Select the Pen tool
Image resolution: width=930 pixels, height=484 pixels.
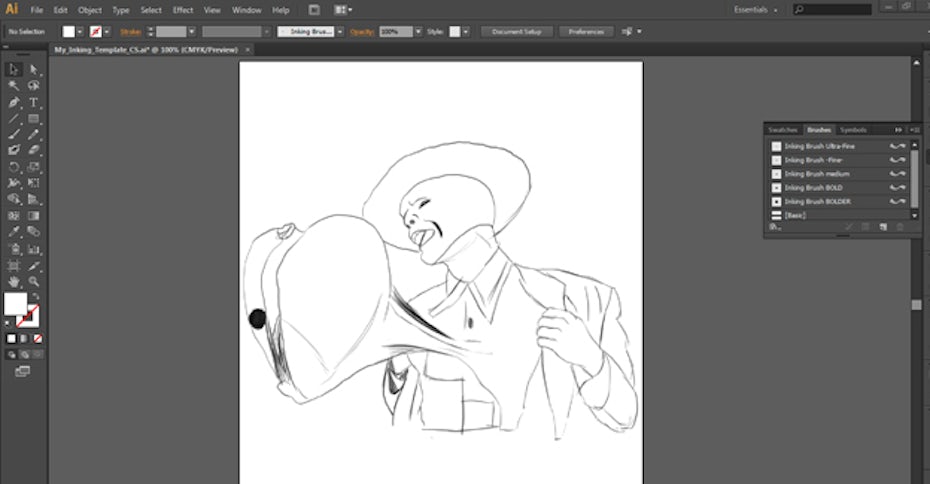click(14, 102)
